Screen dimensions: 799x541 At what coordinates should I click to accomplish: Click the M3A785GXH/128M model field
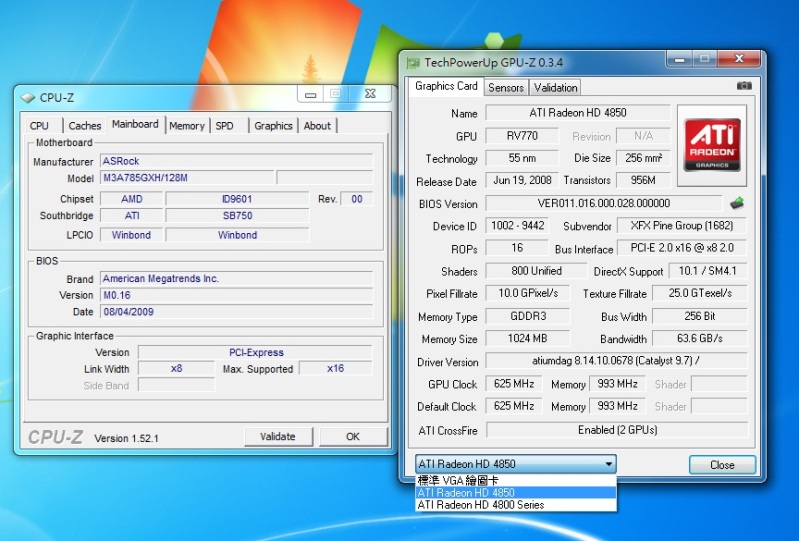point(187,178)
